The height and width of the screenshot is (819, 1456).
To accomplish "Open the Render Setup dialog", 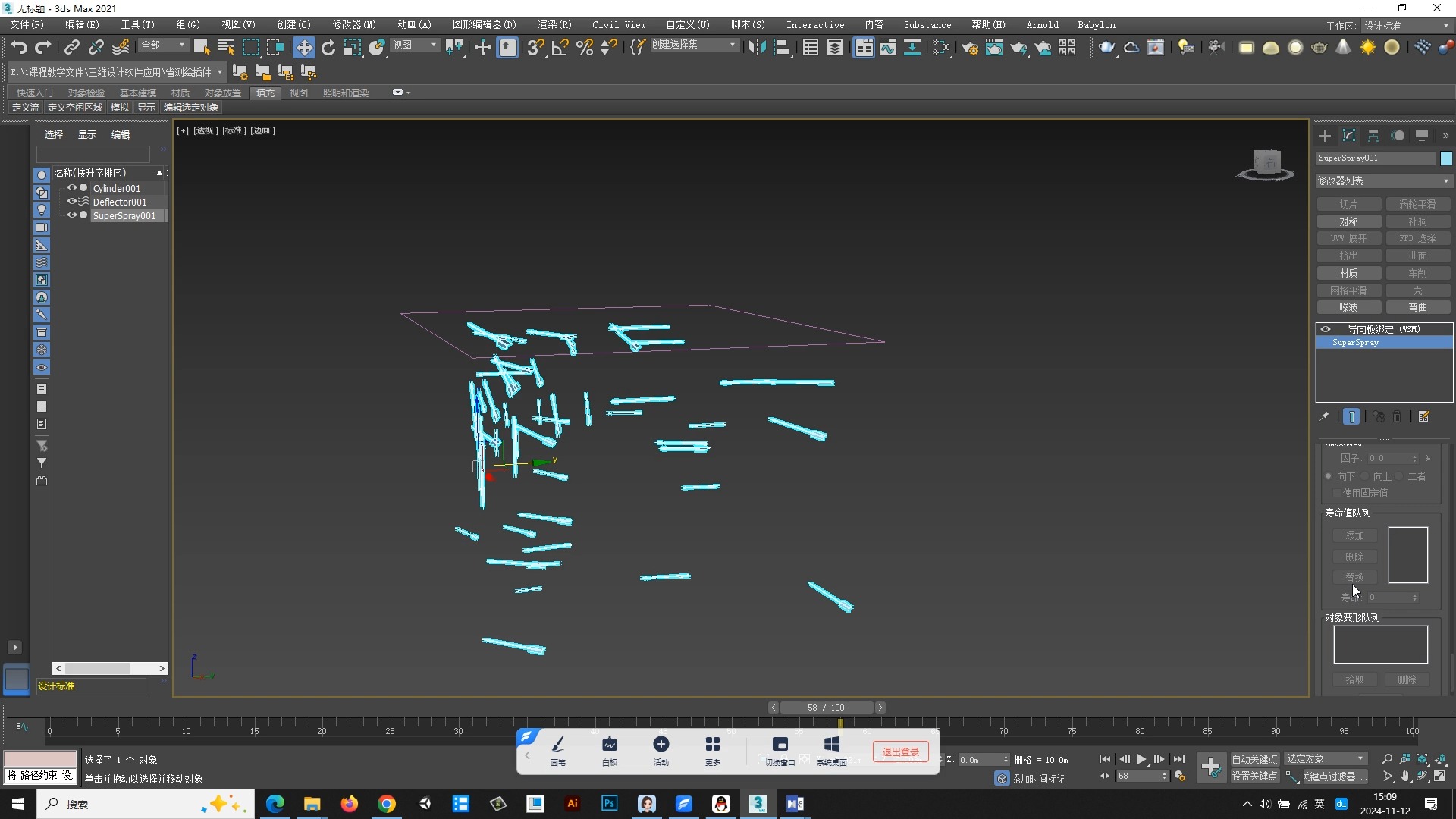I will click(970, 47).
